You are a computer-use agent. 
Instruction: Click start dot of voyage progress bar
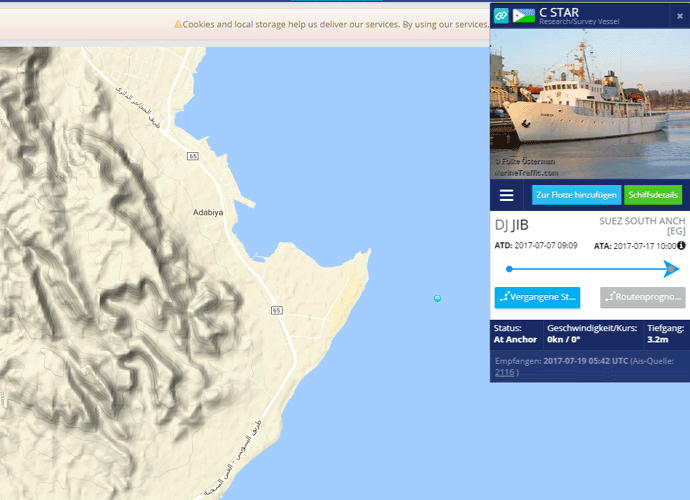pos(509,269)
